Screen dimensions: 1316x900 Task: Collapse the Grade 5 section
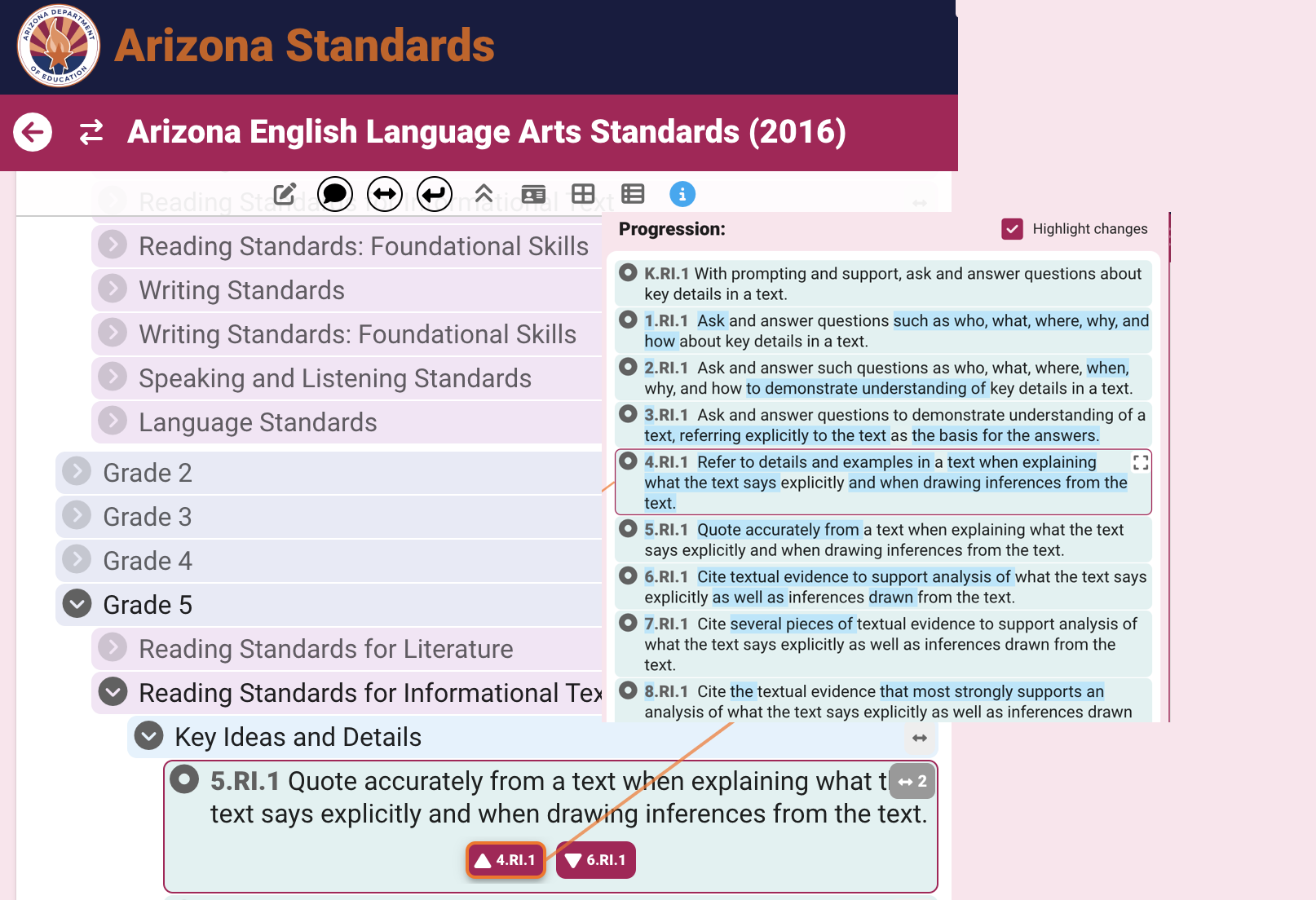click(x=76, y=604)
